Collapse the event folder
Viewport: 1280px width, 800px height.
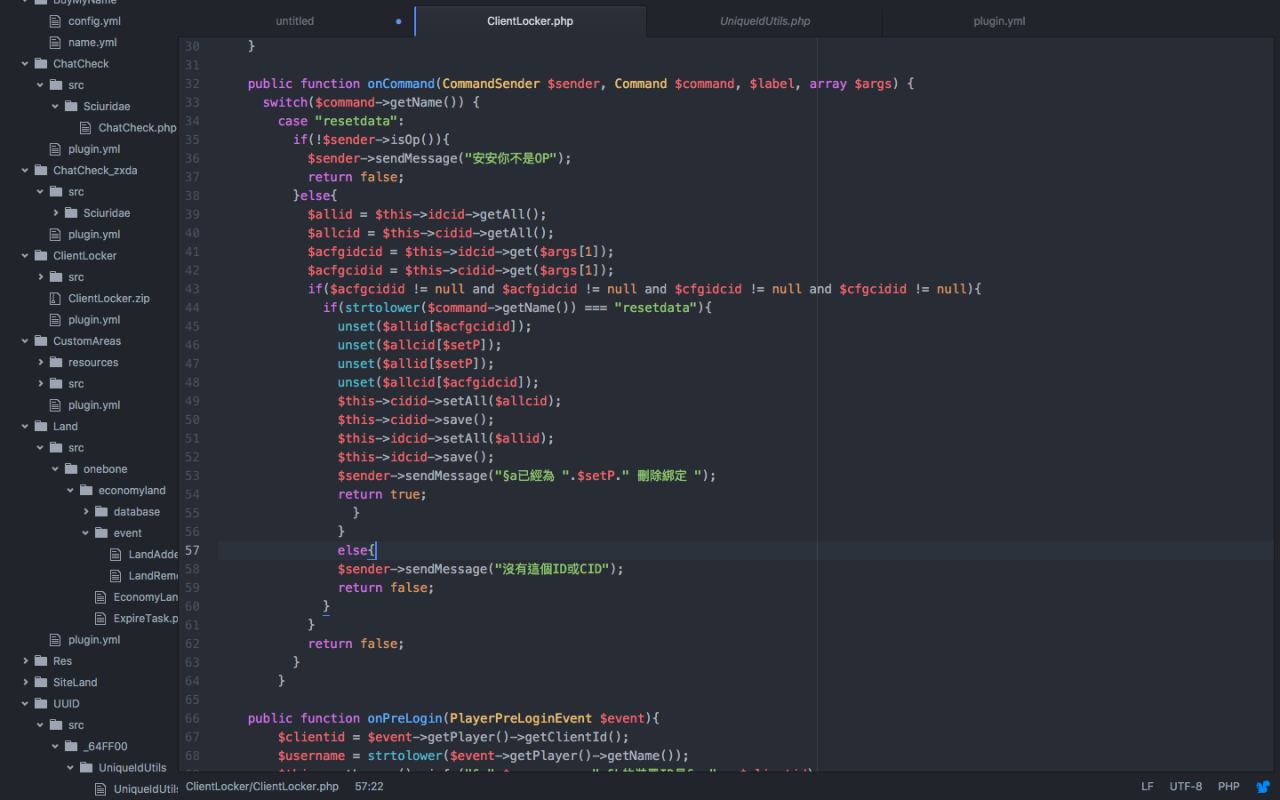[86, 533]
